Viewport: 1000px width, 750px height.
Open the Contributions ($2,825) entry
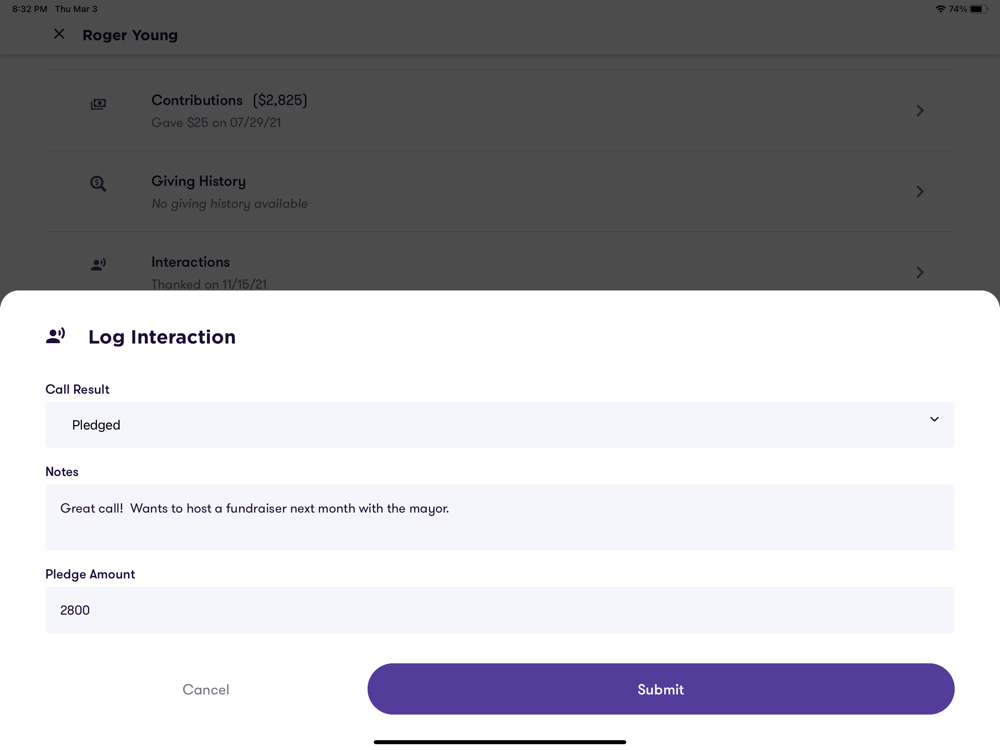tap(499, 110)
